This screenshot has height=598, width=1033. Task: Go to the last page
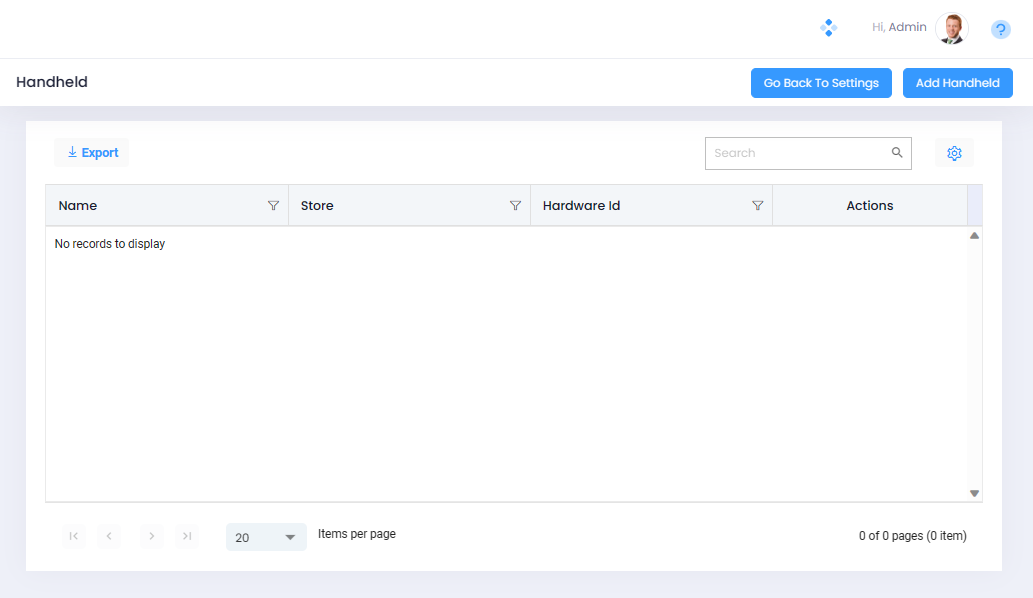pos(187,537)
